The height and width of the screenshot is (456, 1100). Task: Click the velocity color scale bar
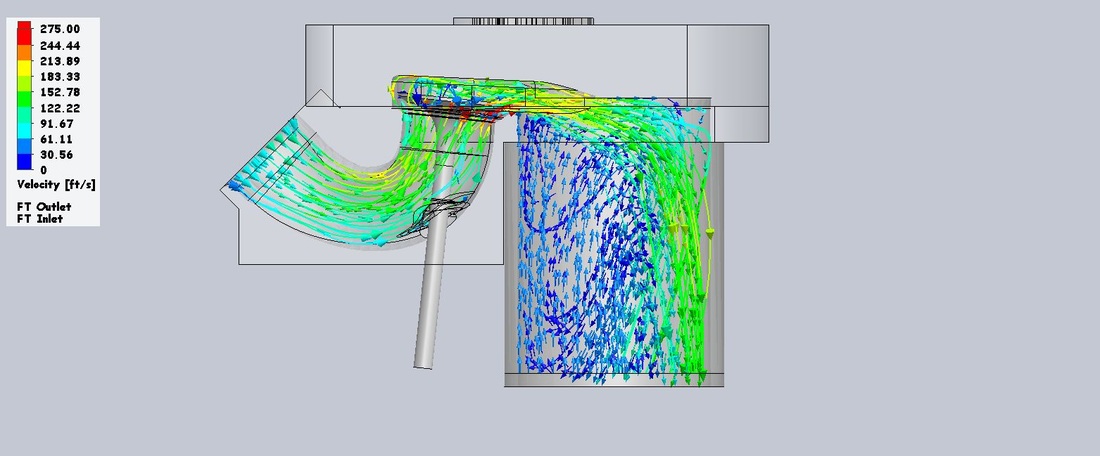point(25,95)
